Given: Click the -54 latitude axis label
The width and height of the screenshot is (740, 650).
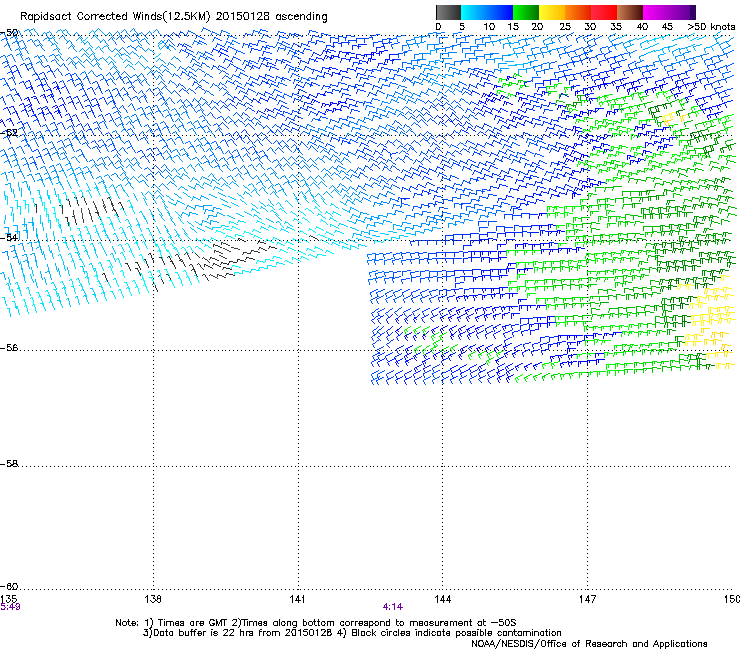Looking at the screenshot, I should coord(9,238).
